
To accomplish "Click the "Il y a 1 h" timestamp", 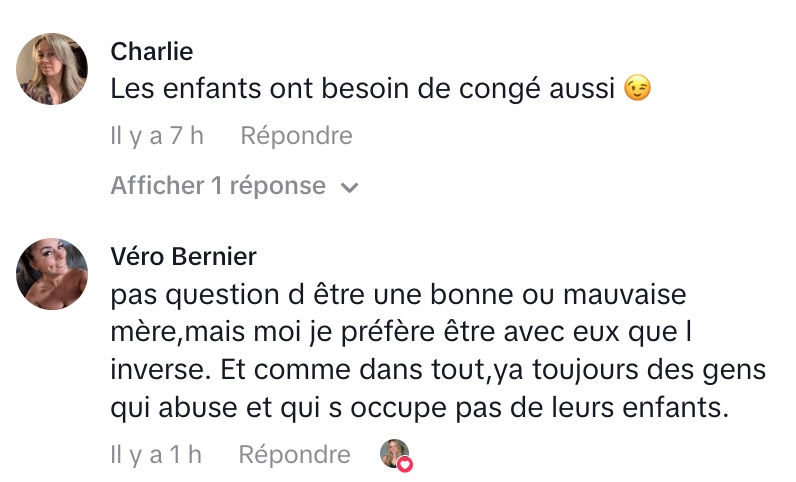I will [156, 455].
